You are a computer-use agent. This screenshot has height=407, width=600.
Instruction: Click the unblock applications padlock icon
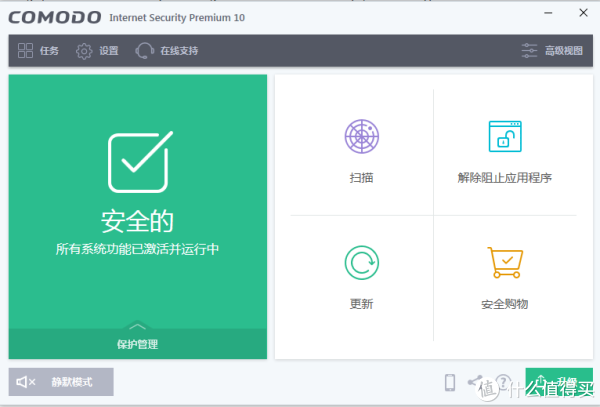click(505, 137)
